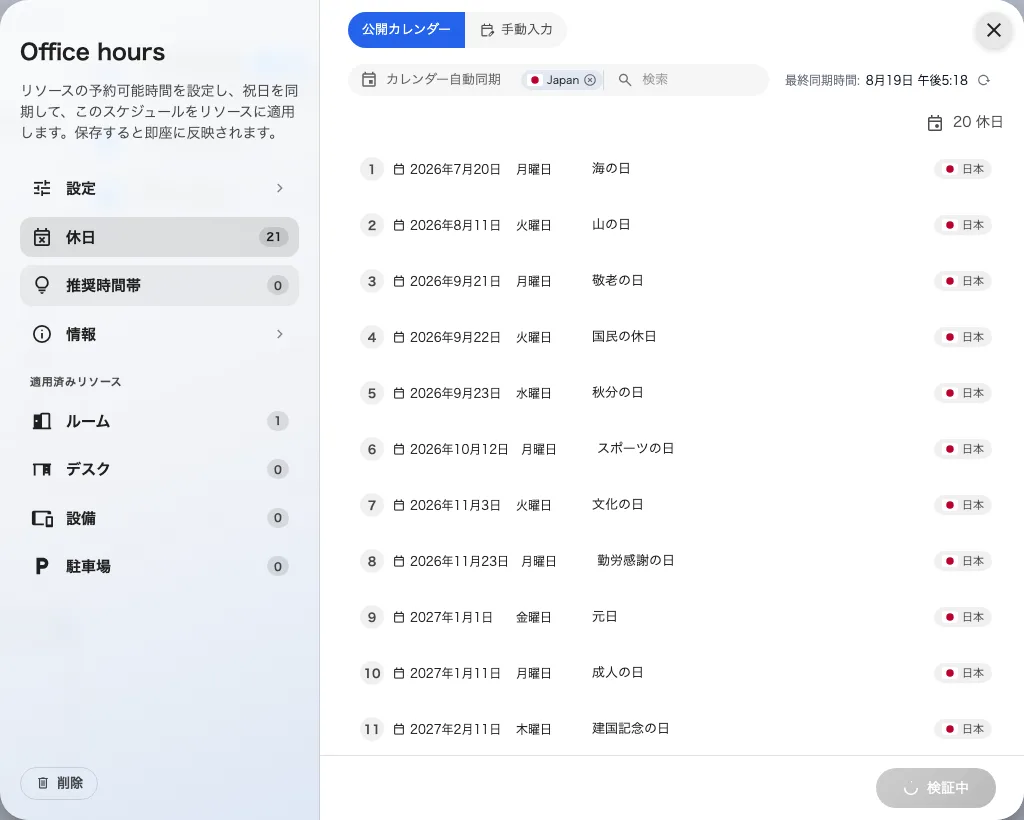Switch to the 公開カレンダー tab
The image size is (1024, 820).
(x=406, y=30)
